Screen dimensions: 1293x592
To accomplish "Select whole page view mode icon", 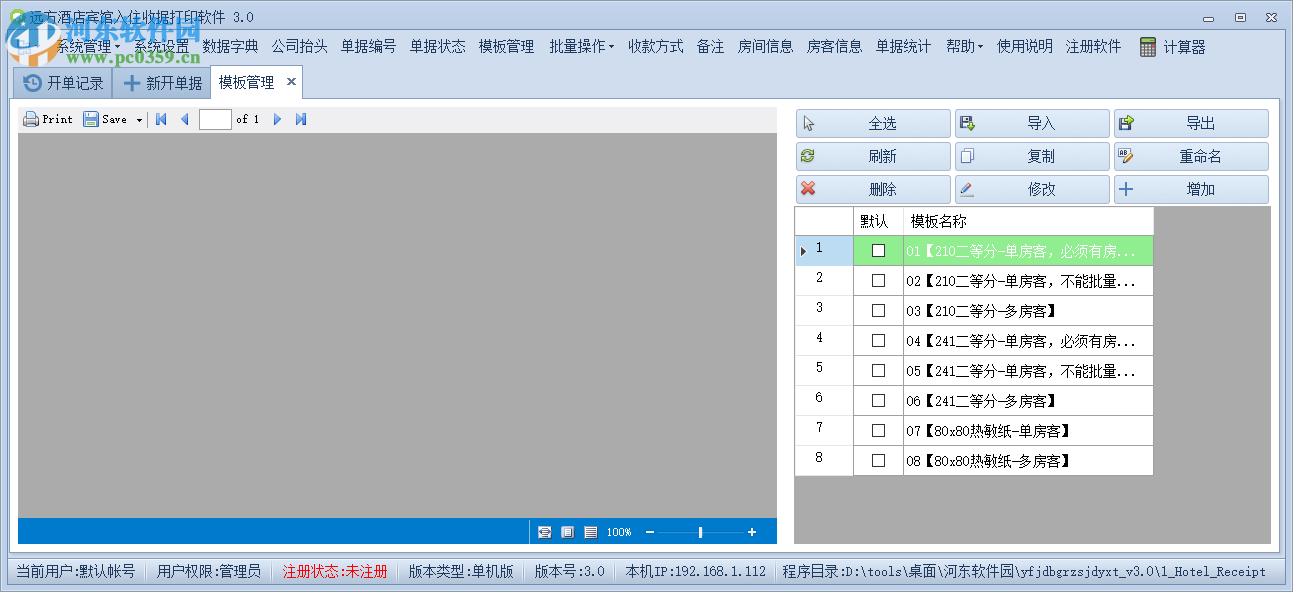I will (567, 532).
